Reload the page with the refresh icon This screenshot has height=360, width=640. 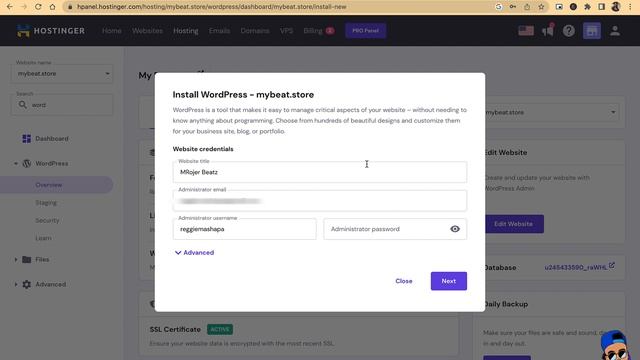click(x=38, y=7)
